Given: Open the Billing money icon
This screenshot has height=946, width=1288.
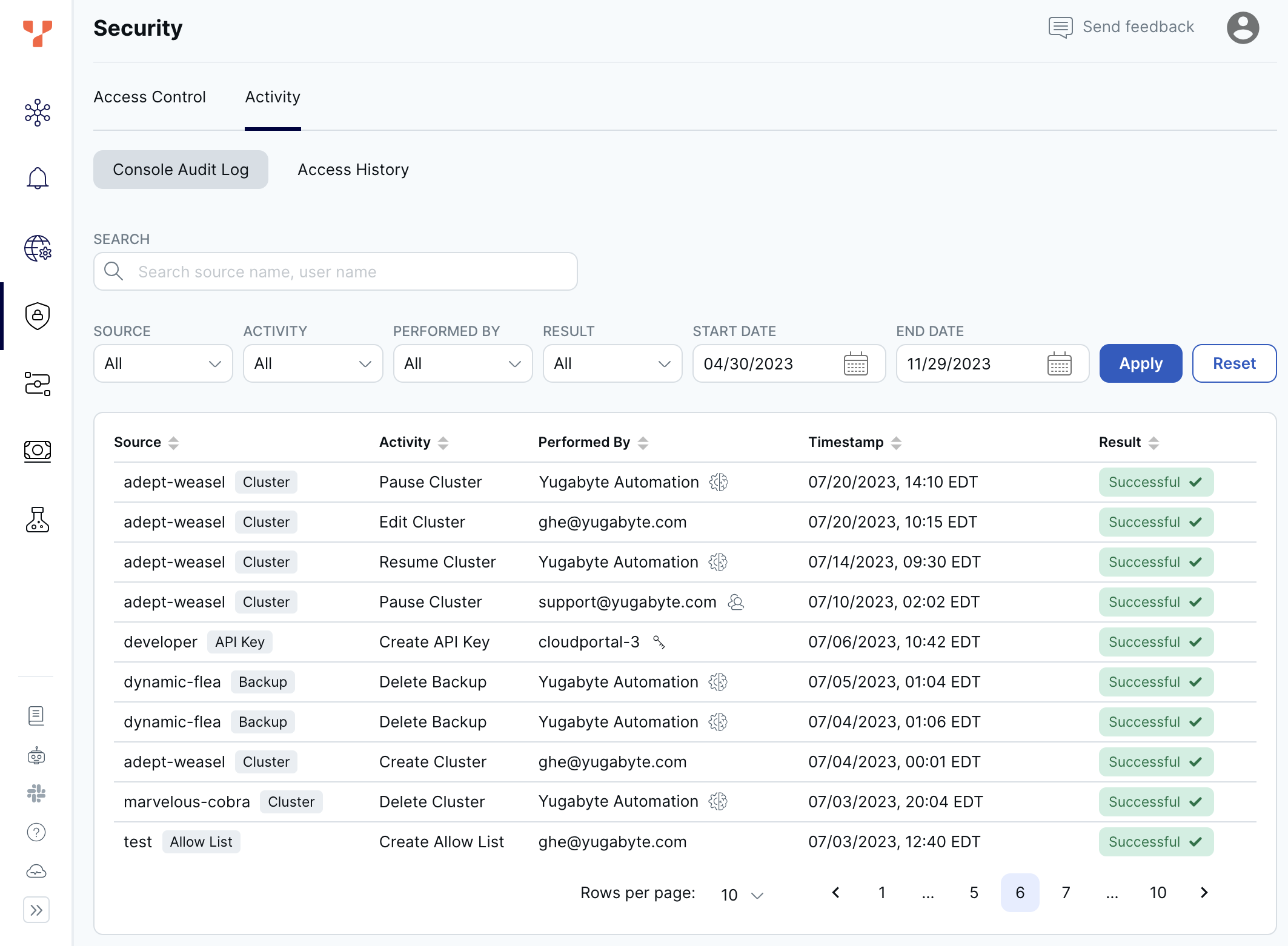Looking at the screenshot, I should pos(38,451).
